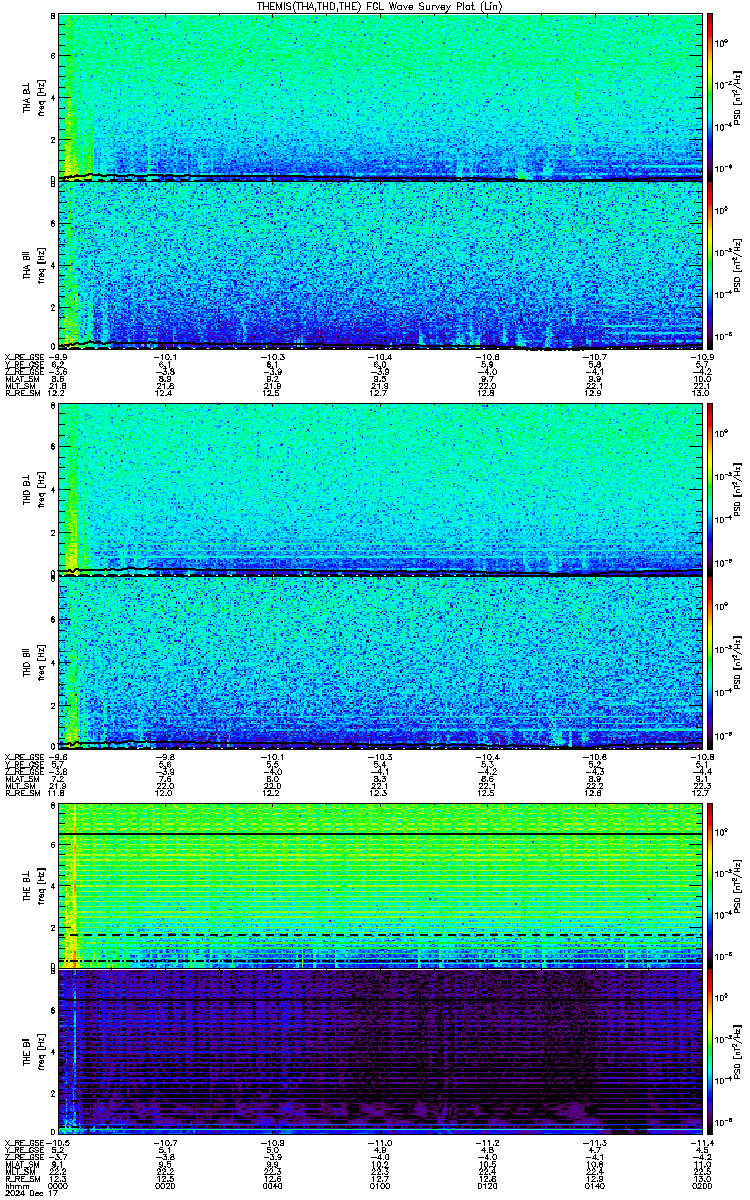The width and height of the screenshot is (750, 1200).
Task: Select the THD B∥ freq [Hz] axis label
Action: (x=37, y=663)
